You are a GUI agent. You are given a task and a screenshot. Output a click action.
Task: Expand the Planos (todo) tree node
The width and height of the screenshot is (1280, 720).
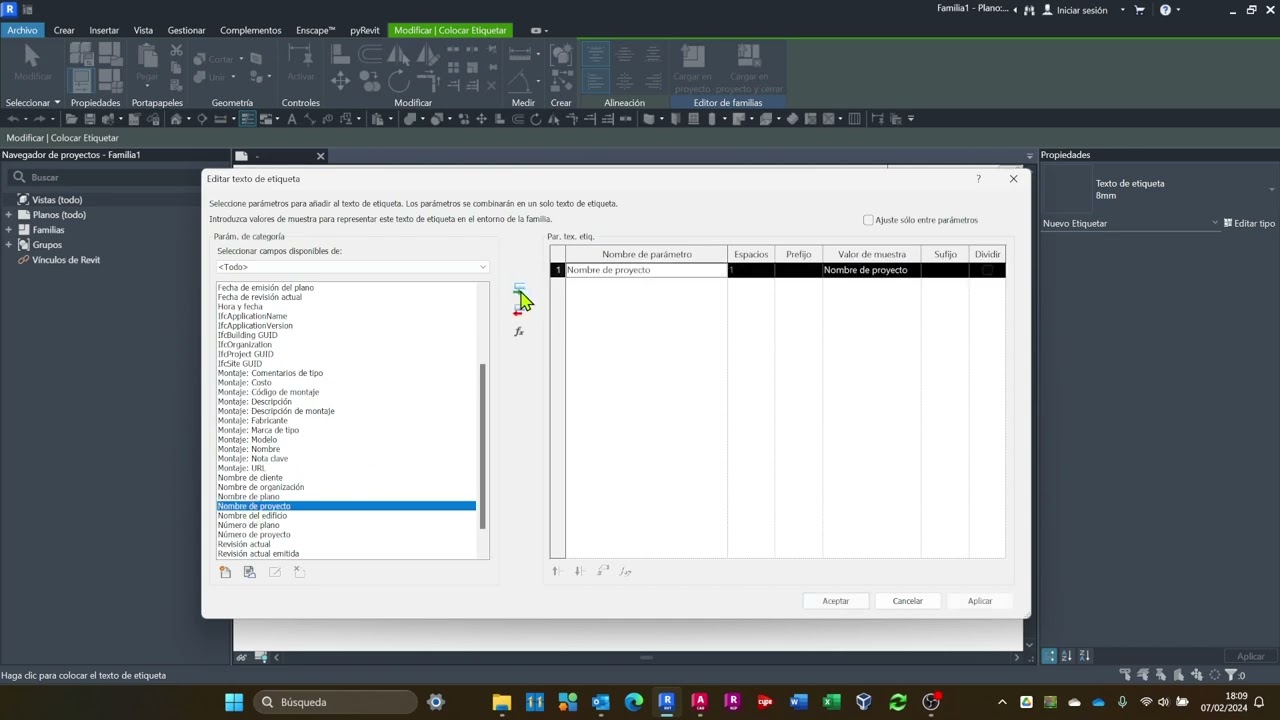click(9, 215)
